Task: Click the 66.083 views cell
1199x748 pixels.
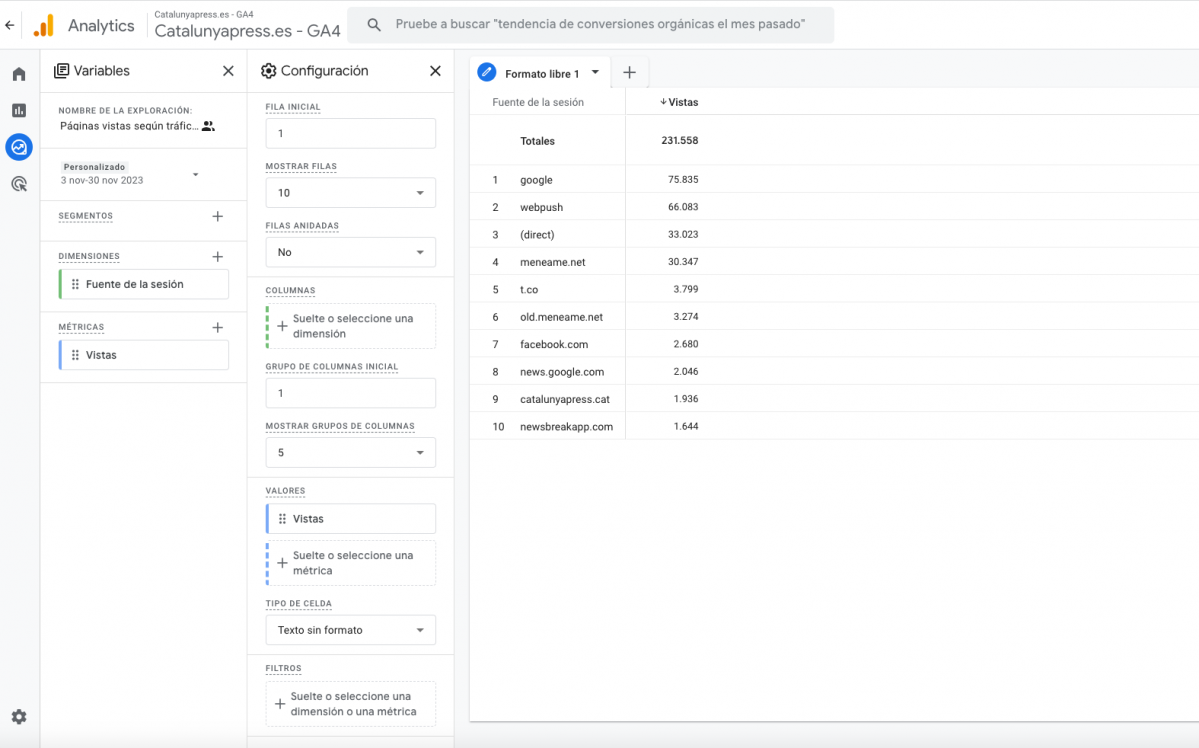Action: click(683, 207)
